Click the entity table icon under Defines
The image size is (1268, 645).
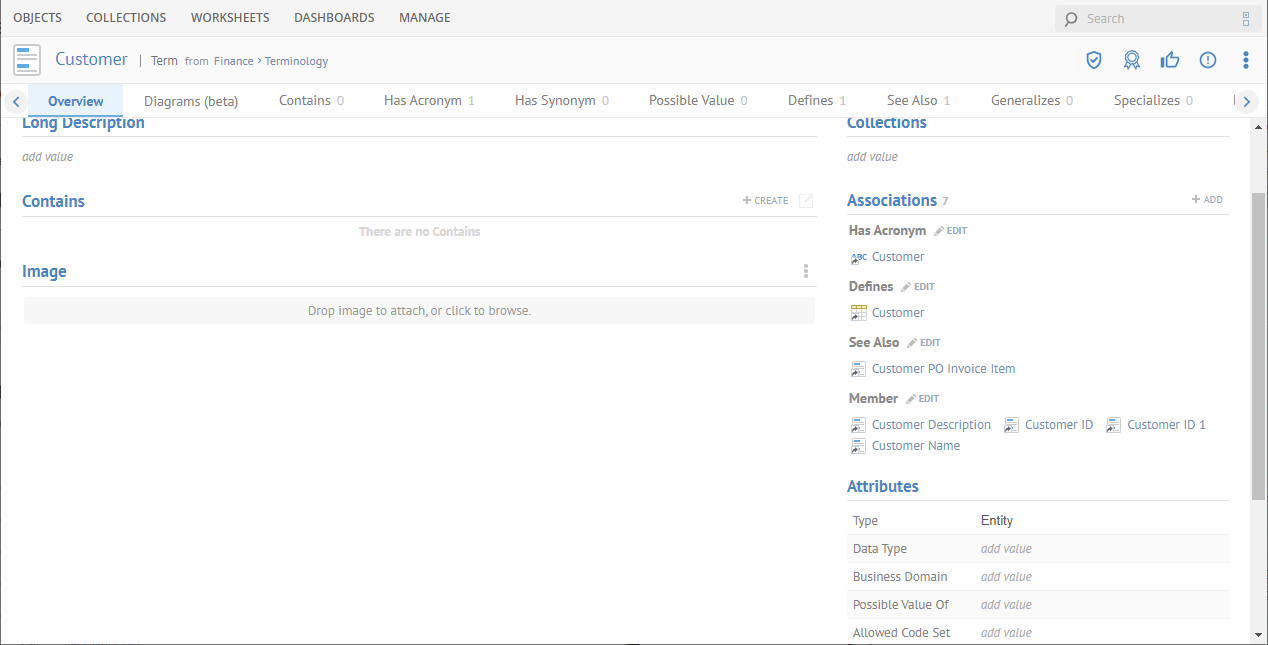pyautogui.click(x=858, y=312)
